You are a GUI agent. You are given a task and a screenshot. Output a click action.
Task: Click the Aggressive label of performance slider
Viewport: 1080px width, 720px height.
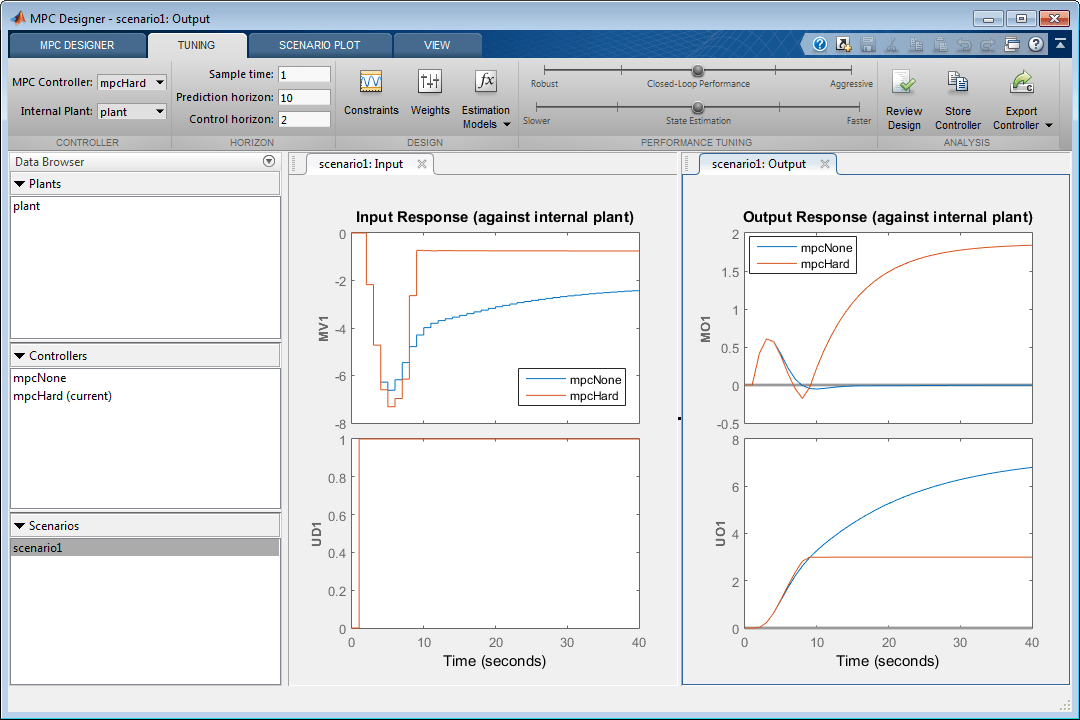(851, 83)
